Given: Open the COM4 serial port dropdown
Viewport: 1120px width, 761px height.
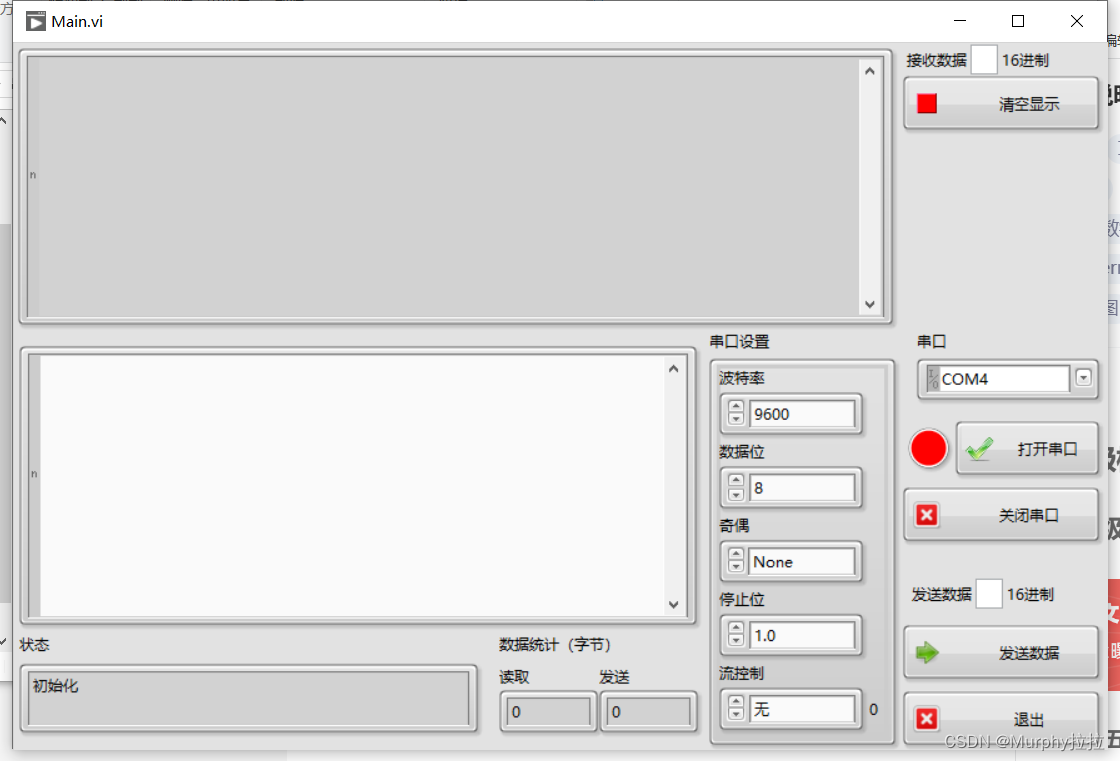Looking at the screenshot, I should (1083, 378).
